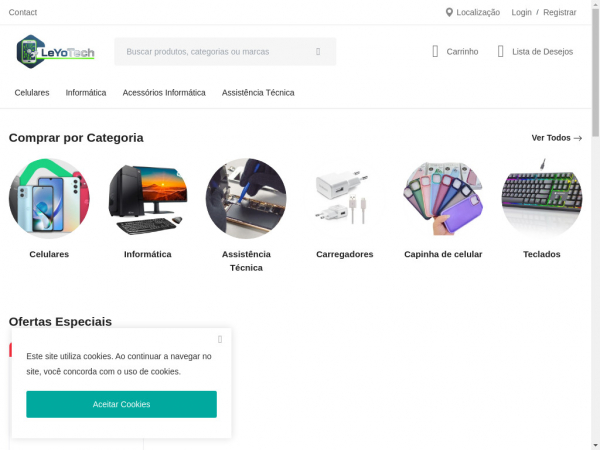Open the Celulares menu item
Image resolution: width=600 pixels, height=450 pixels.
tap(32, 93)
